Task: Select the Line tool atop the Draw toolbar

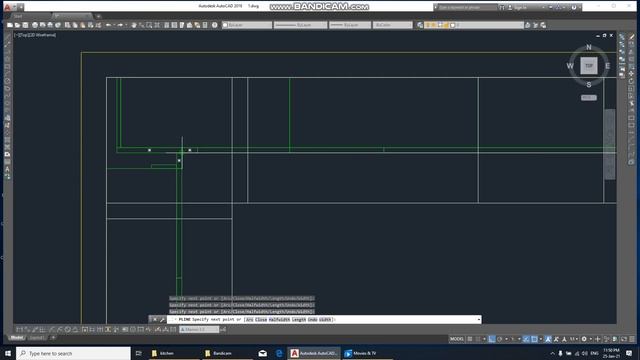Action: coord(7,37)
